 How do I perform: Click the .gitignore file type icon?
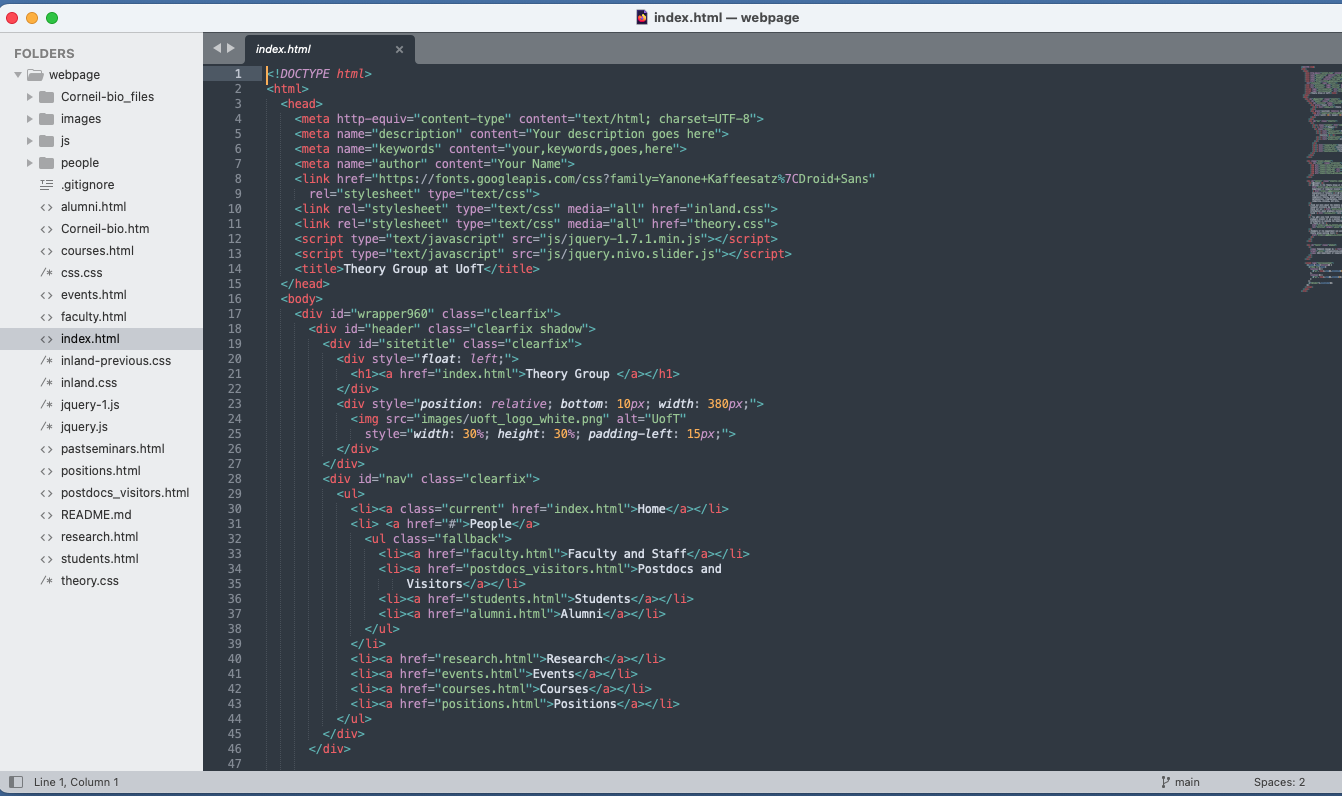click(46, 185)
